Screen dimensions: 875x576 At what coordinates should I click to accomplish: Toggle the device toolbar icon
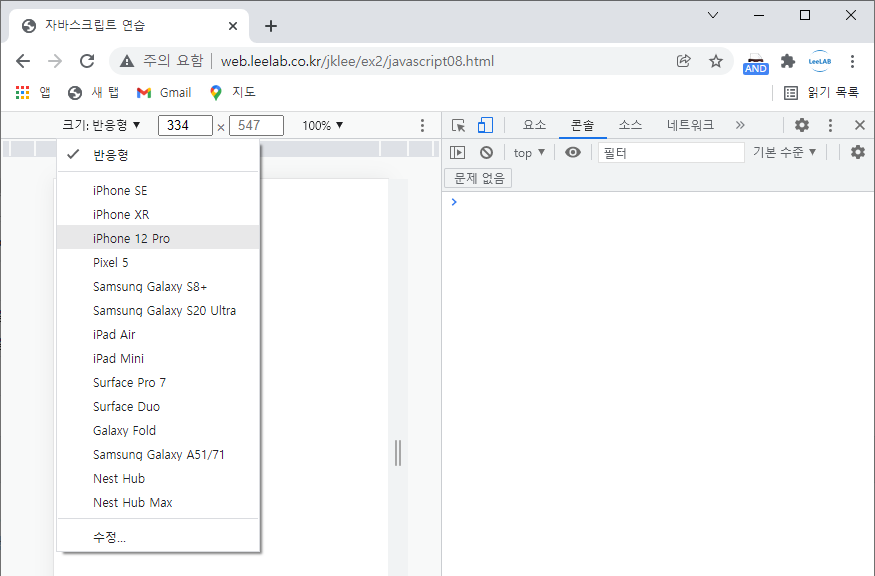[485, 125]
